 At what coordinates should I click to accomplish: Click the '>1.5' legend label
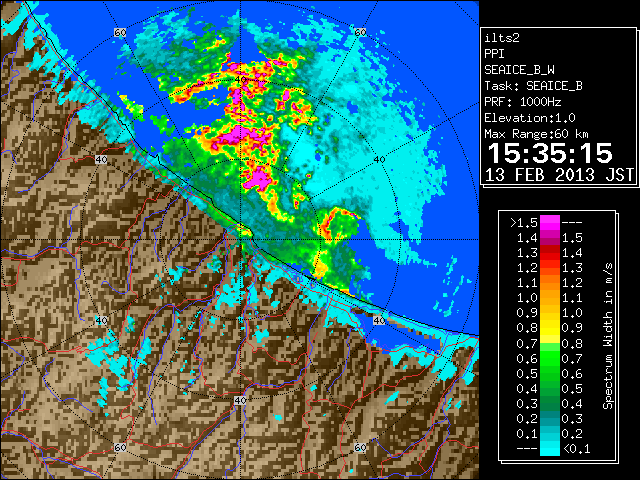point(524,223)
